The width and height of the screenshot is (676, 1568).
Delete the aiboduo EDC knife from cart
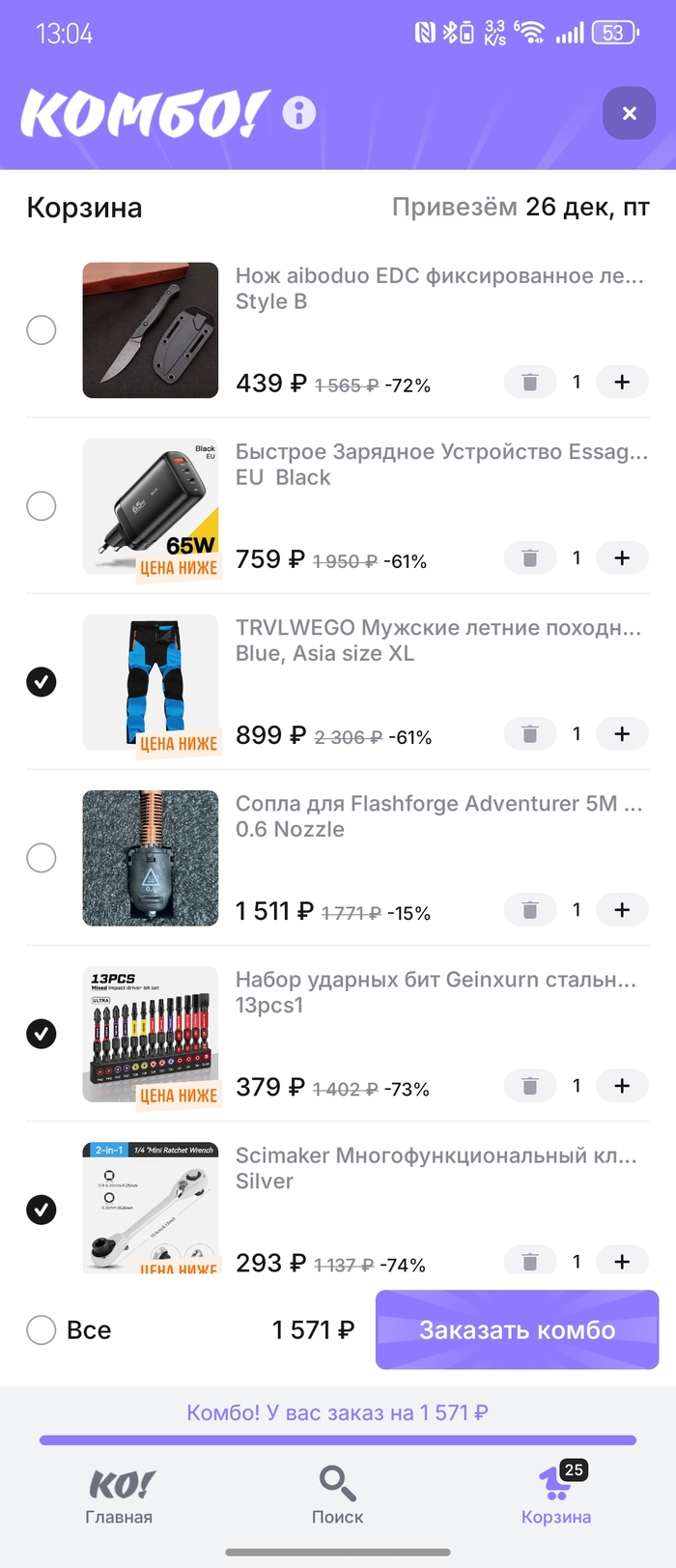point(530,383)
